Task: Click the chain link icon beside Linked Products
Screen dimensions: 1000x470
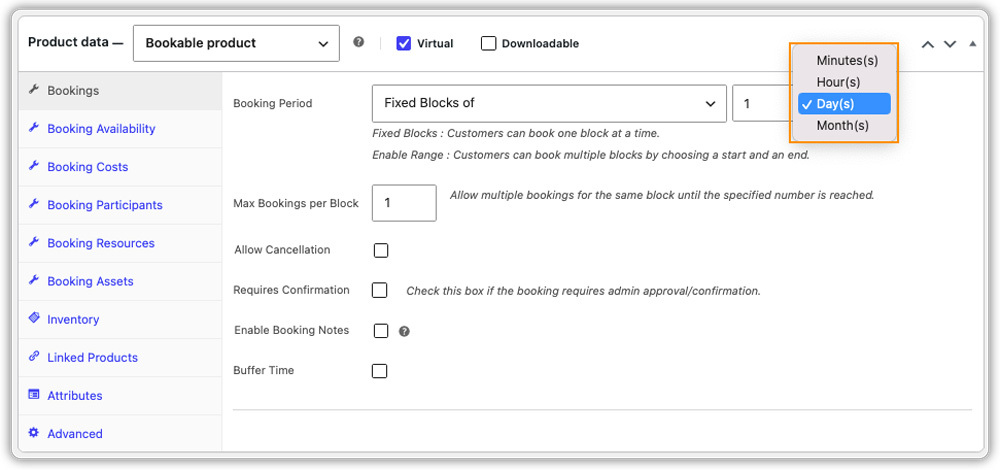Action: 34,356
